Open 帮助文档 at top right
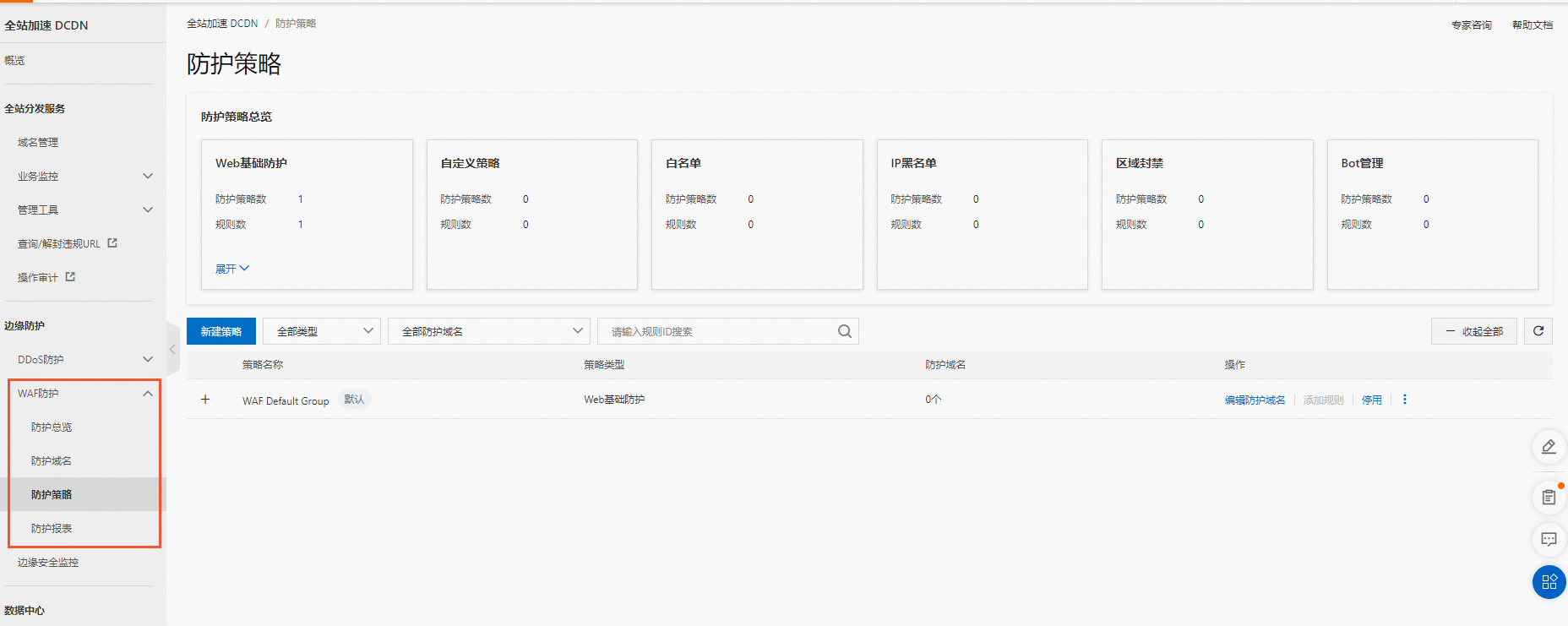Viewport: 1568px width, 626px height. pos(1533,25)
